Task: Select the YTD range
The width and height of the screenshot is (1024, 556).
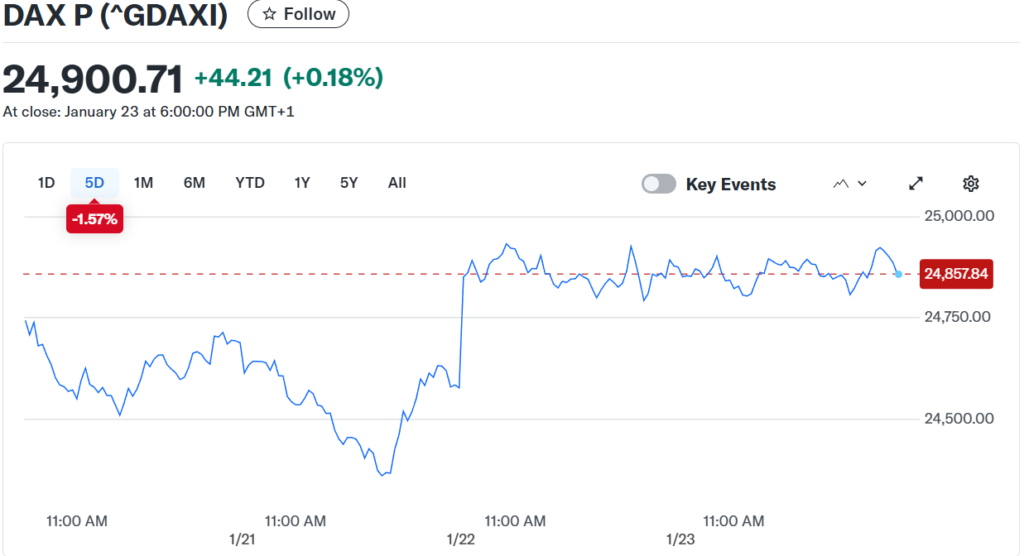Action: [x=250, y=183]
